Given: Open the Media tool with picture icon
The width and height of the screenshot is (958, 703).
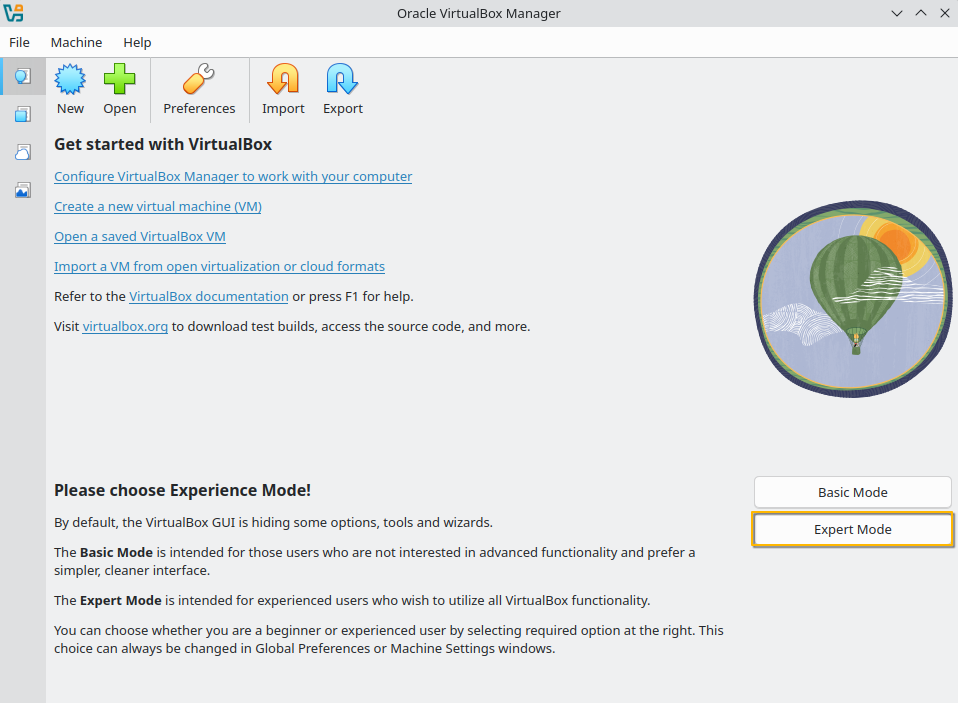Looking at the screenshot, I should [22, 190].
